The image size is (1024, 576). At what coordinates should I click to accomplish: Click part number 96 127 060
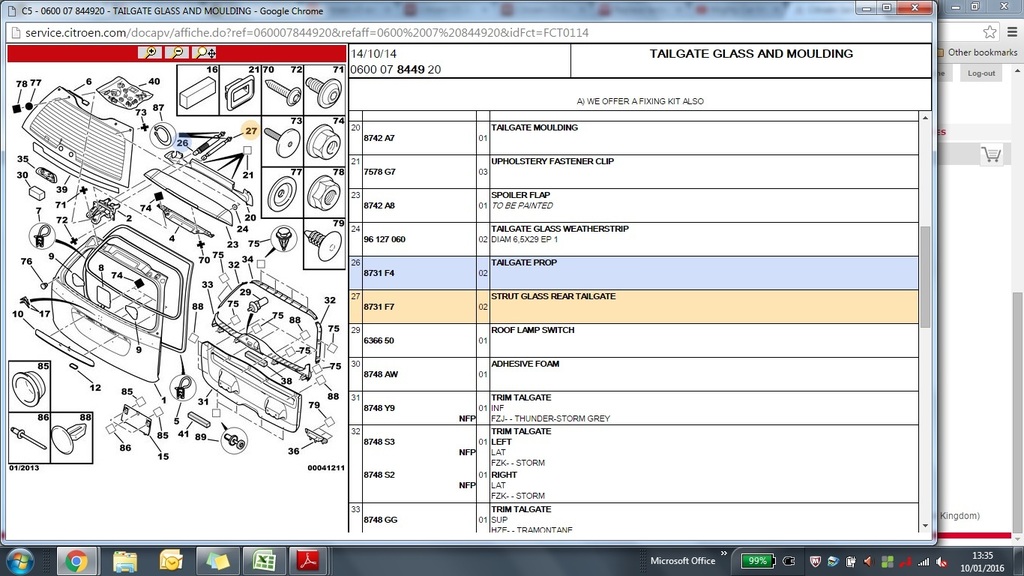pyautogui.click(x=385, y=239)
